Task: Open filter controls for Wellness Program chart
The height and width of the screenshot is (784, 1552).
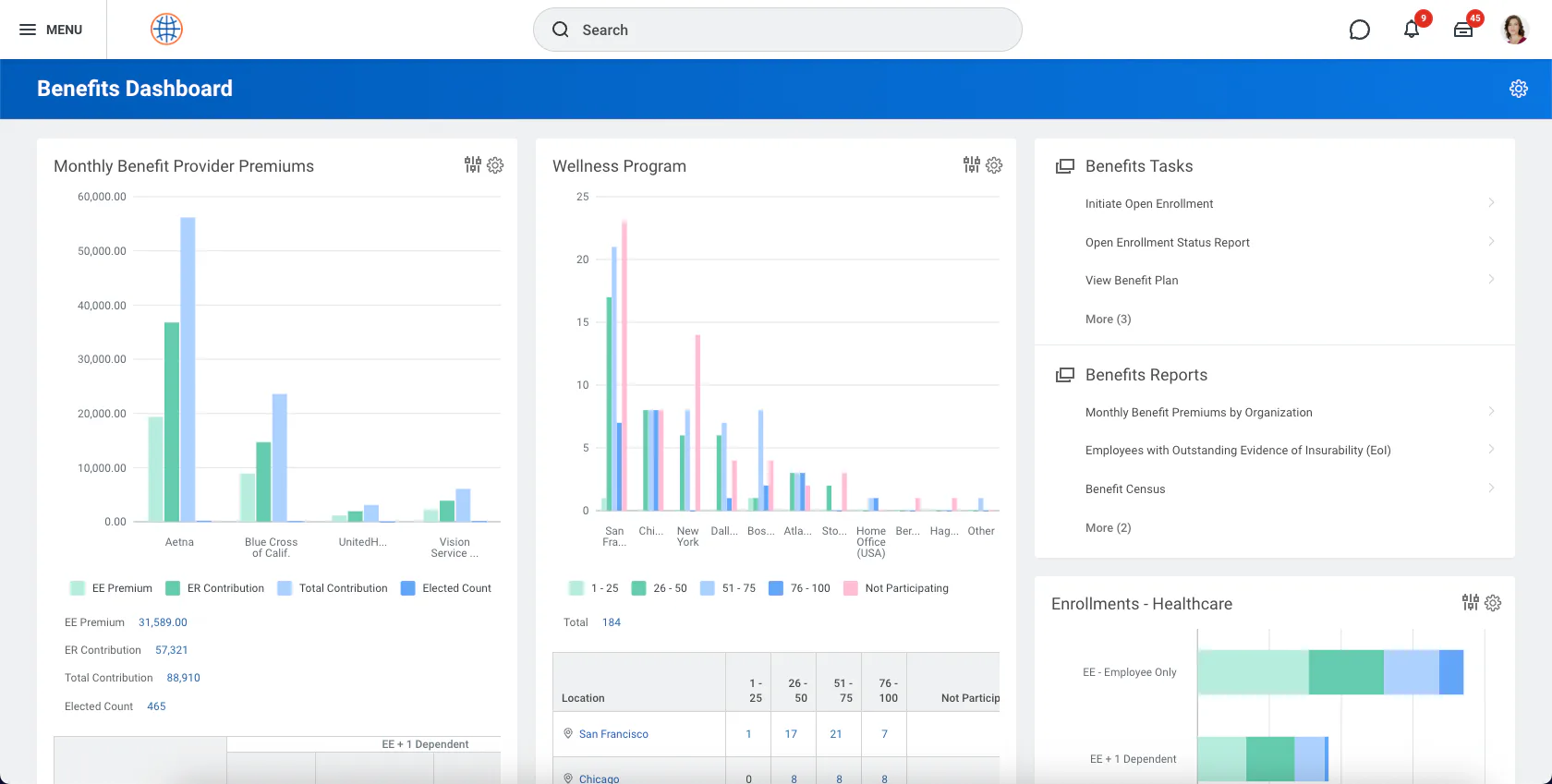Action: (x=972, y=164)
